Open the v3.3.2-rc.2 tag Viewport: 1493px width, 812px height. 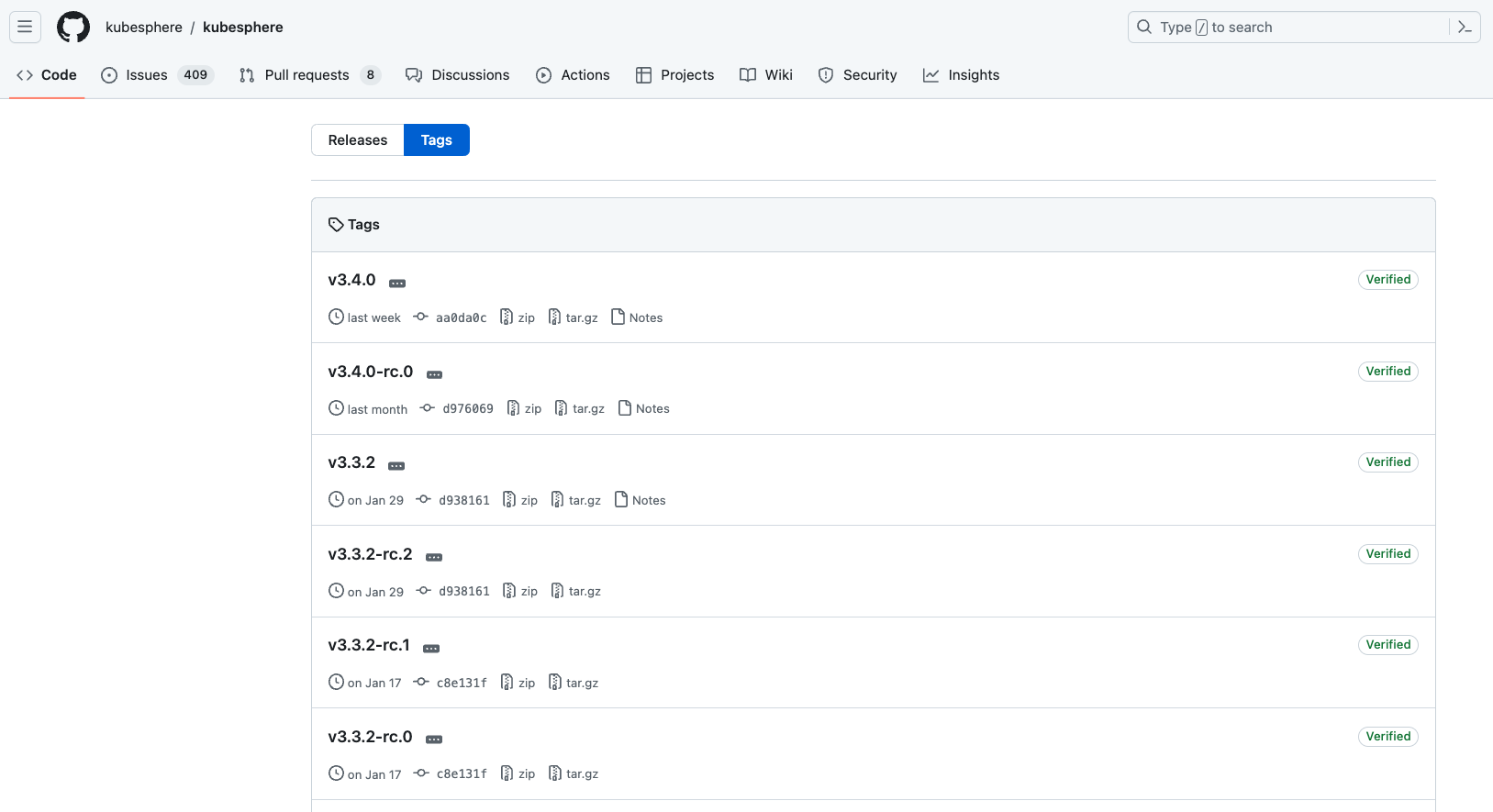370,554
